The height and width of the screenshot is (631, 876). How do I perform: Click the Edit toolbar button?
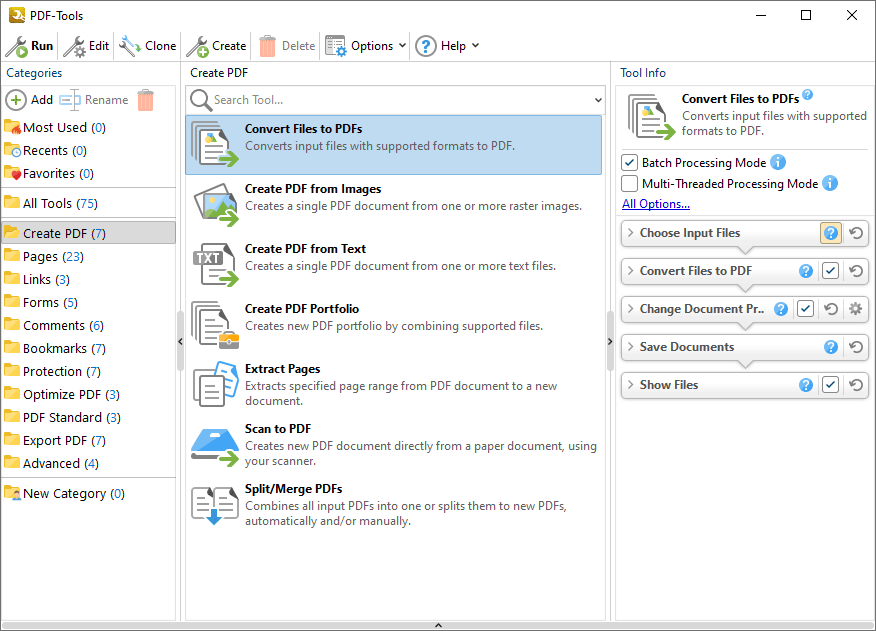tap(87, 46)
